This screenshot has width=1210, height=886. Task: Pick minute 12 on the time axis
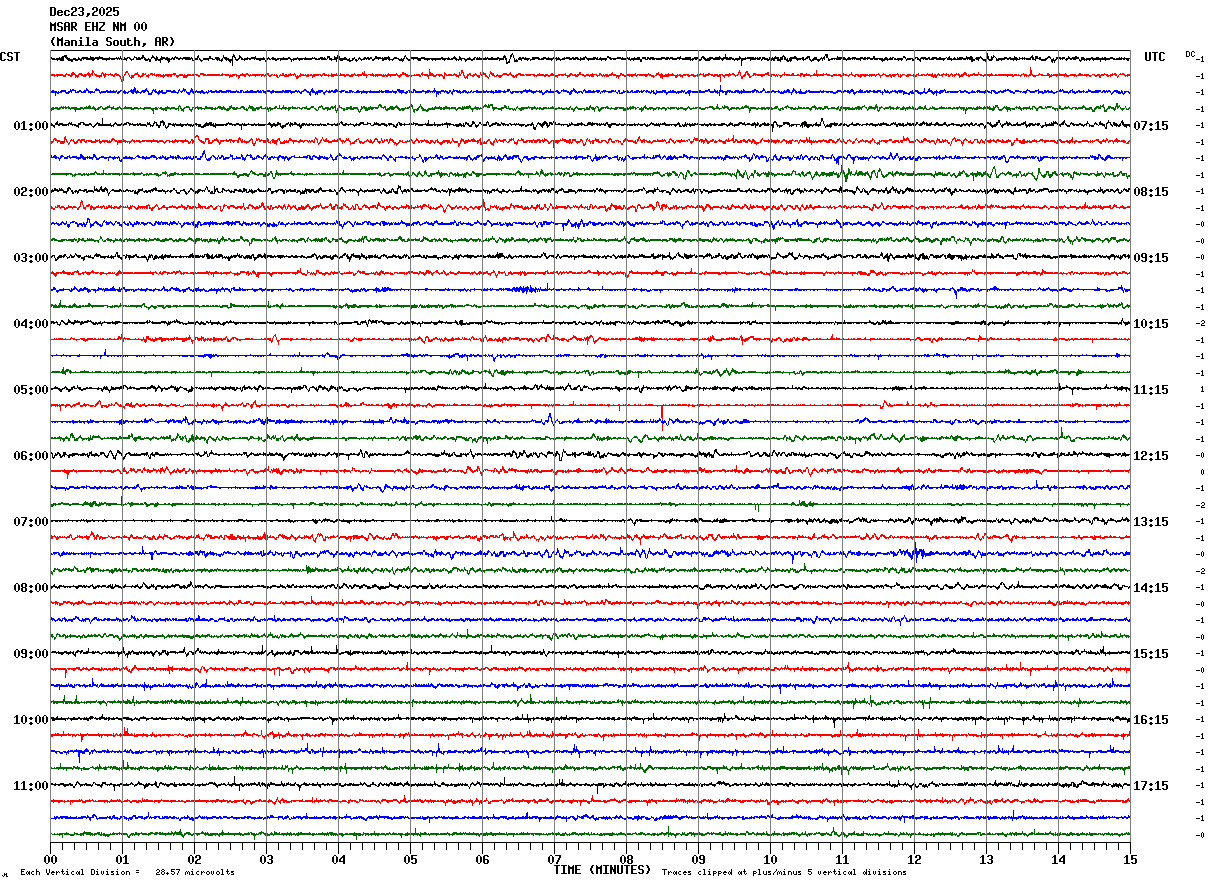tap(914, 859)
